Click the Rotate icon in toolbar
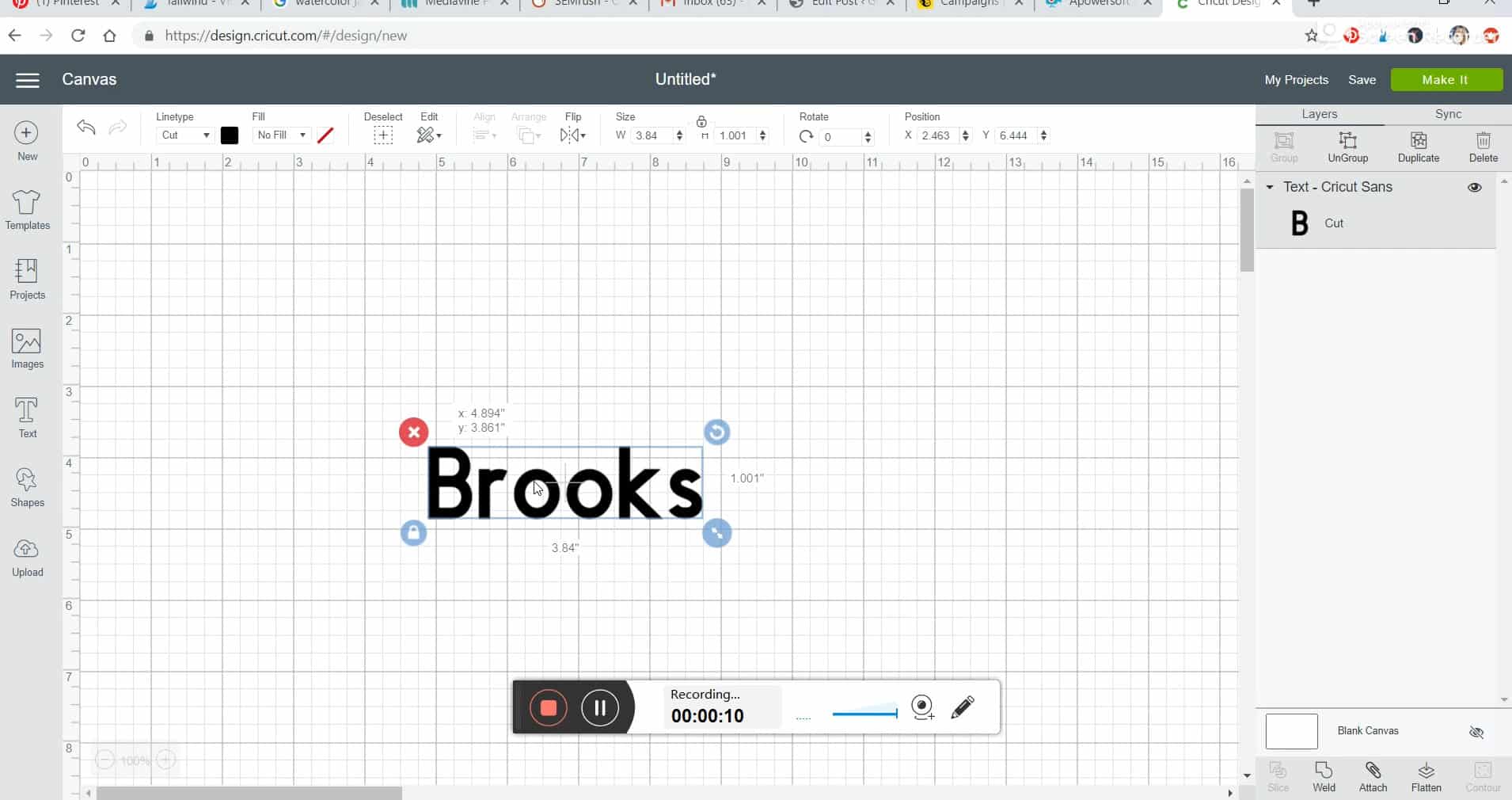 (806, 136)
